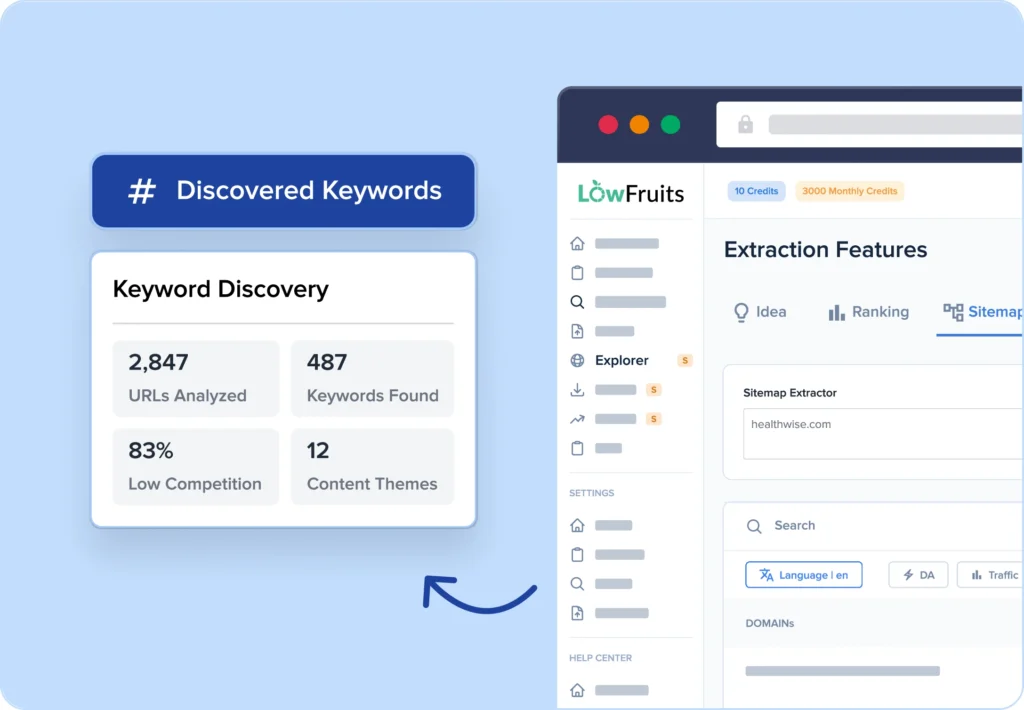Click the LowFruits logo
The height and width of the screenshot is (710, 1024).
click(630, 191)
